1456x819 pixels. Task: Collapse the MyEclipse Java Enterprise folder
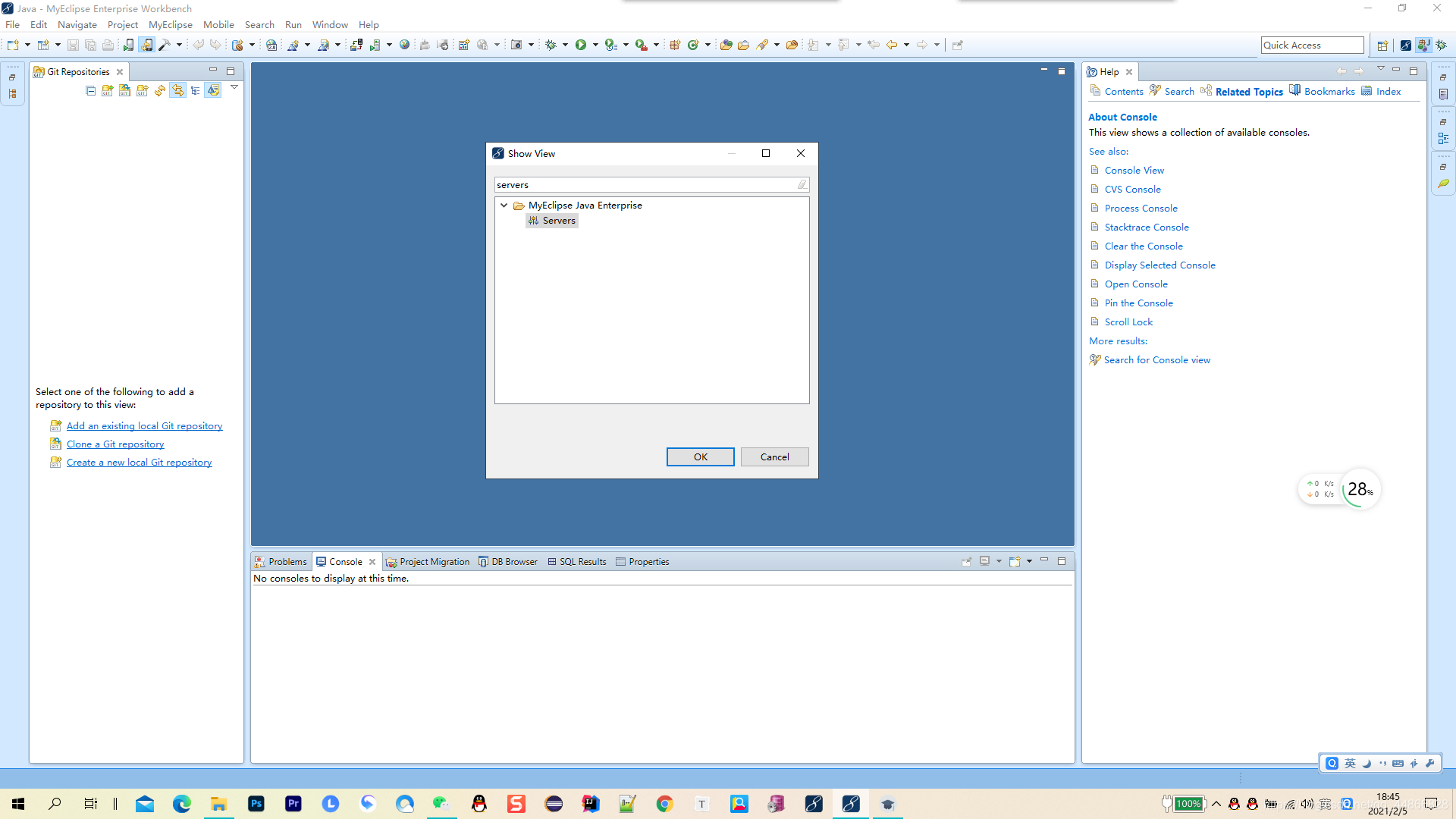504,206
